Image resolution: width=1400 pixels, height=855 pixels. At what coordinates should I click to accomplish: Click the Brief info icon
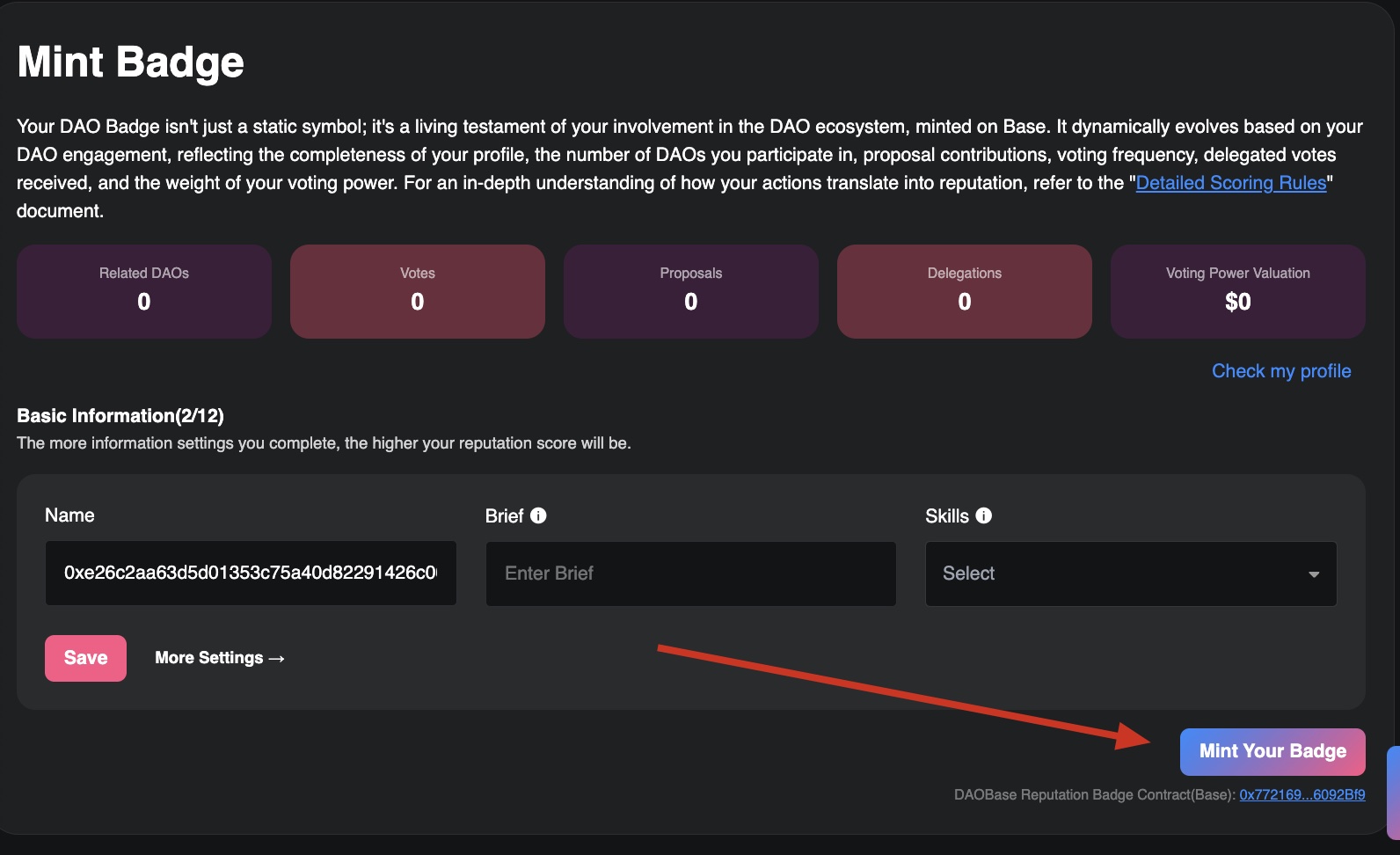(538, 515)
